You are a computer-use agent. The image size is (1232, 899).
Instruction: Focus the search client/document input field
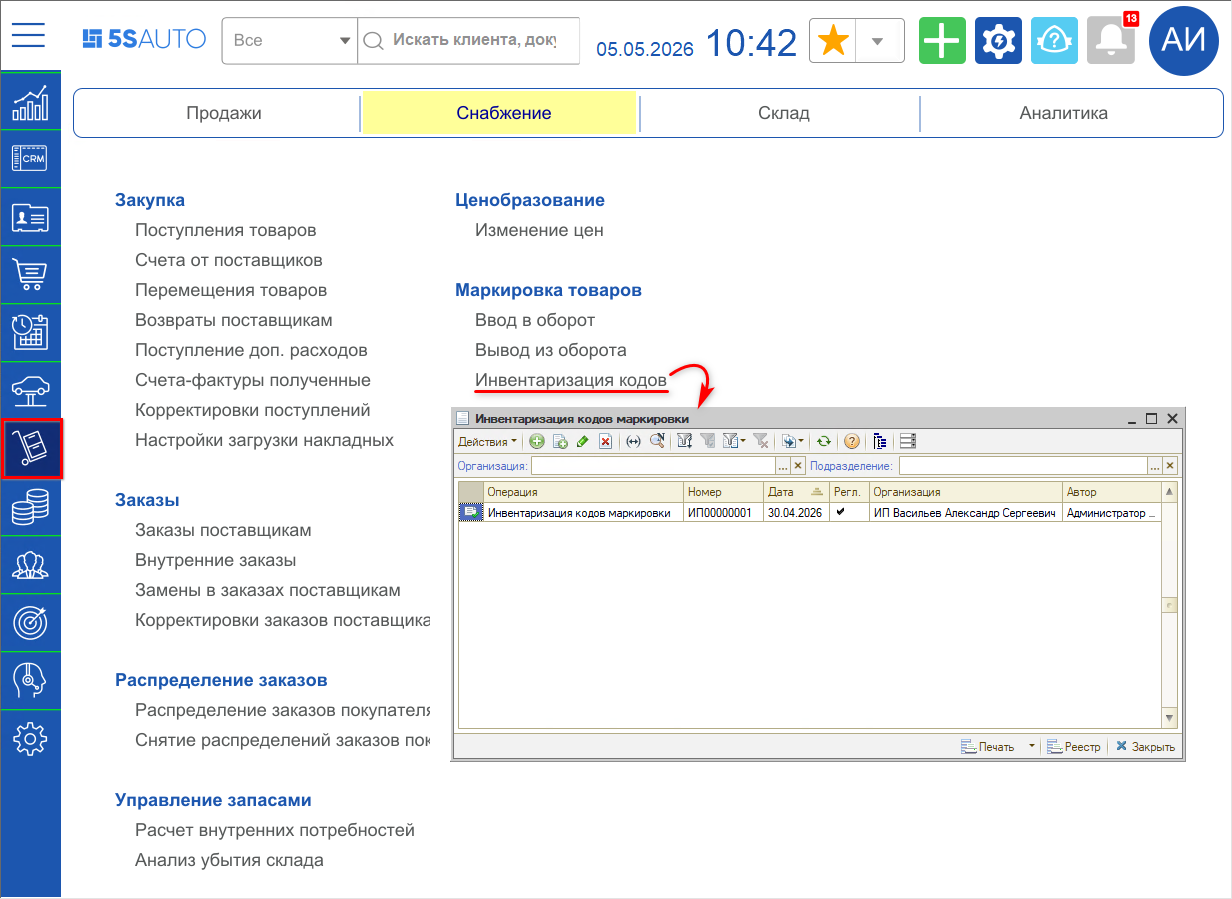coord(470,41)
